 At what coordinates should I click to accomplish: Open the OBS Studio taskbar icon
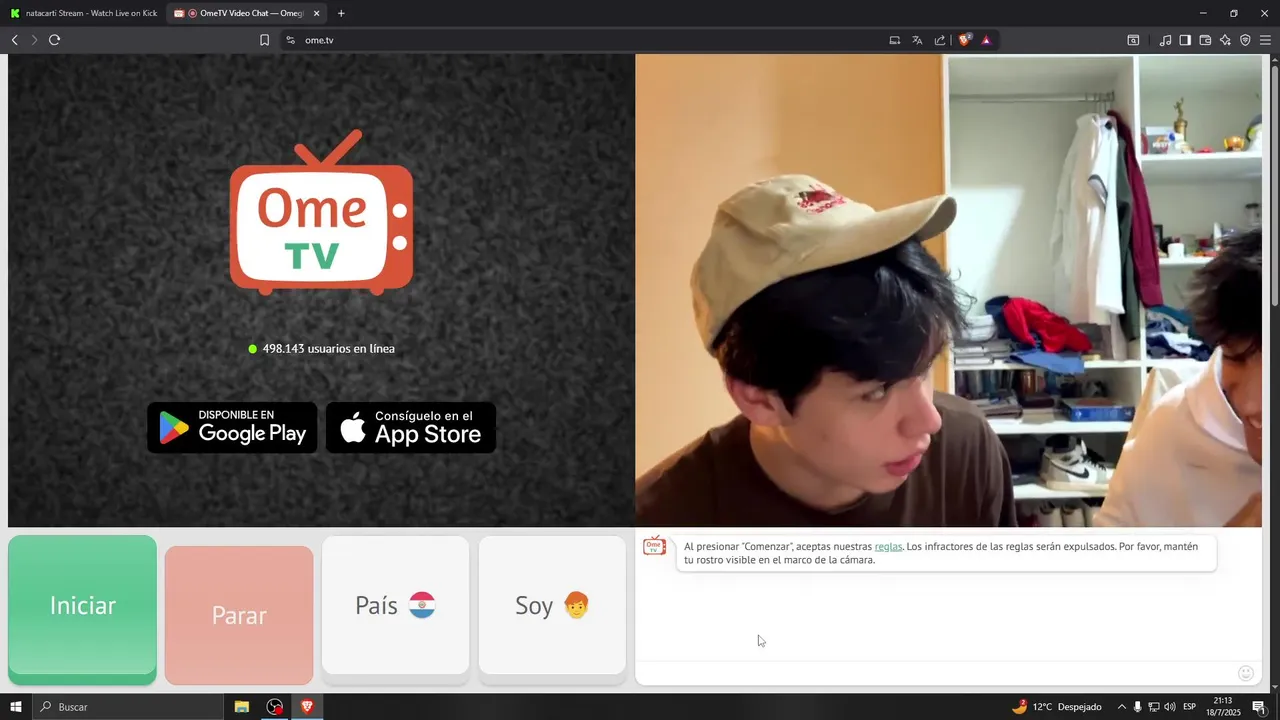click(x=274, y=707)
